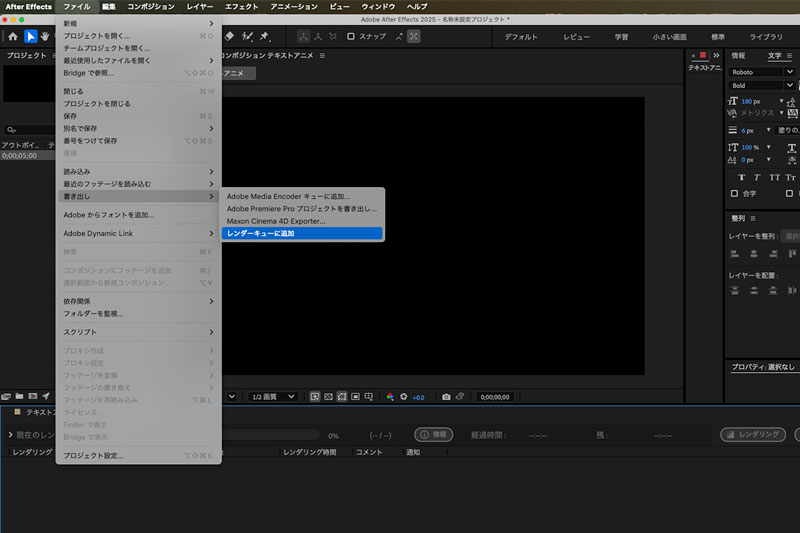Click the align left edges icon
This screenshot has width=800, height=533.
click(735, 254)
